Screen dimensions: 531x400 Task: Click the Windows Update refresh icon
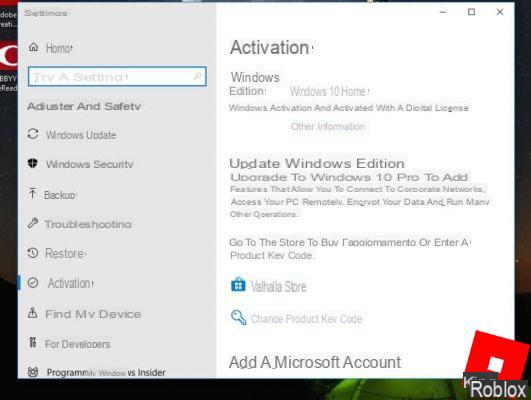33,134
